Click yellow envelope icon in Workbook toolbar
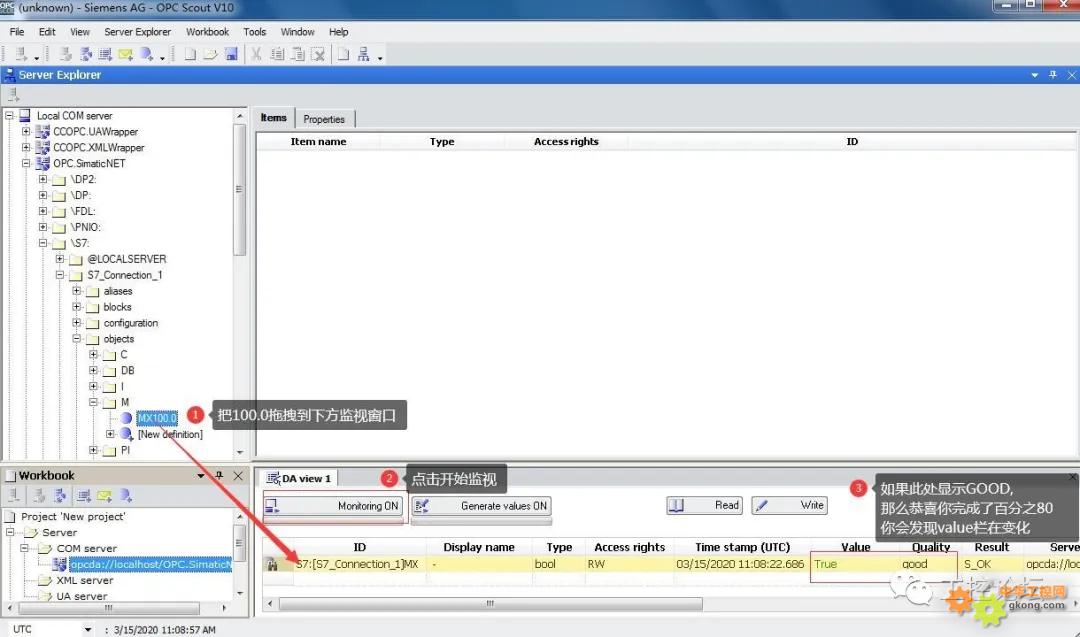 click(105, 495)
